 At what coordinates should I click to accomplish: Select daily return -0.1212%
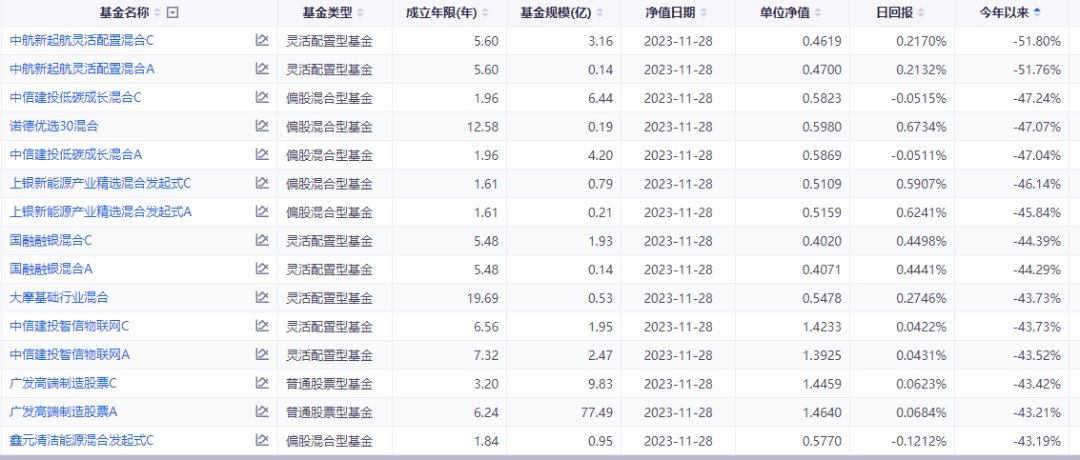[919, 440]
